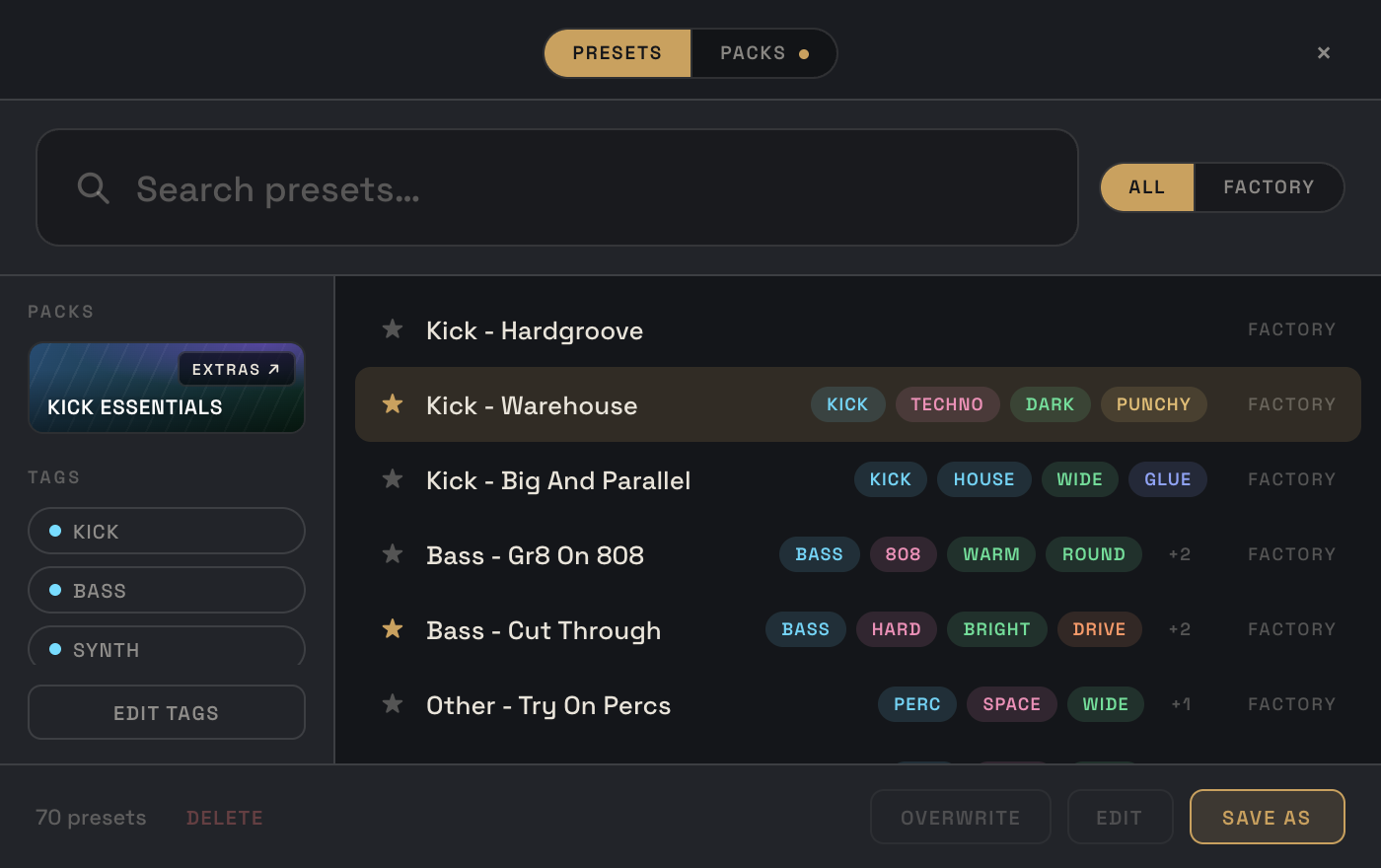Open the Extras link on Kick Essentials
Image resolution: width=1381 pixels, height=868 pixels.
point(237,369)
